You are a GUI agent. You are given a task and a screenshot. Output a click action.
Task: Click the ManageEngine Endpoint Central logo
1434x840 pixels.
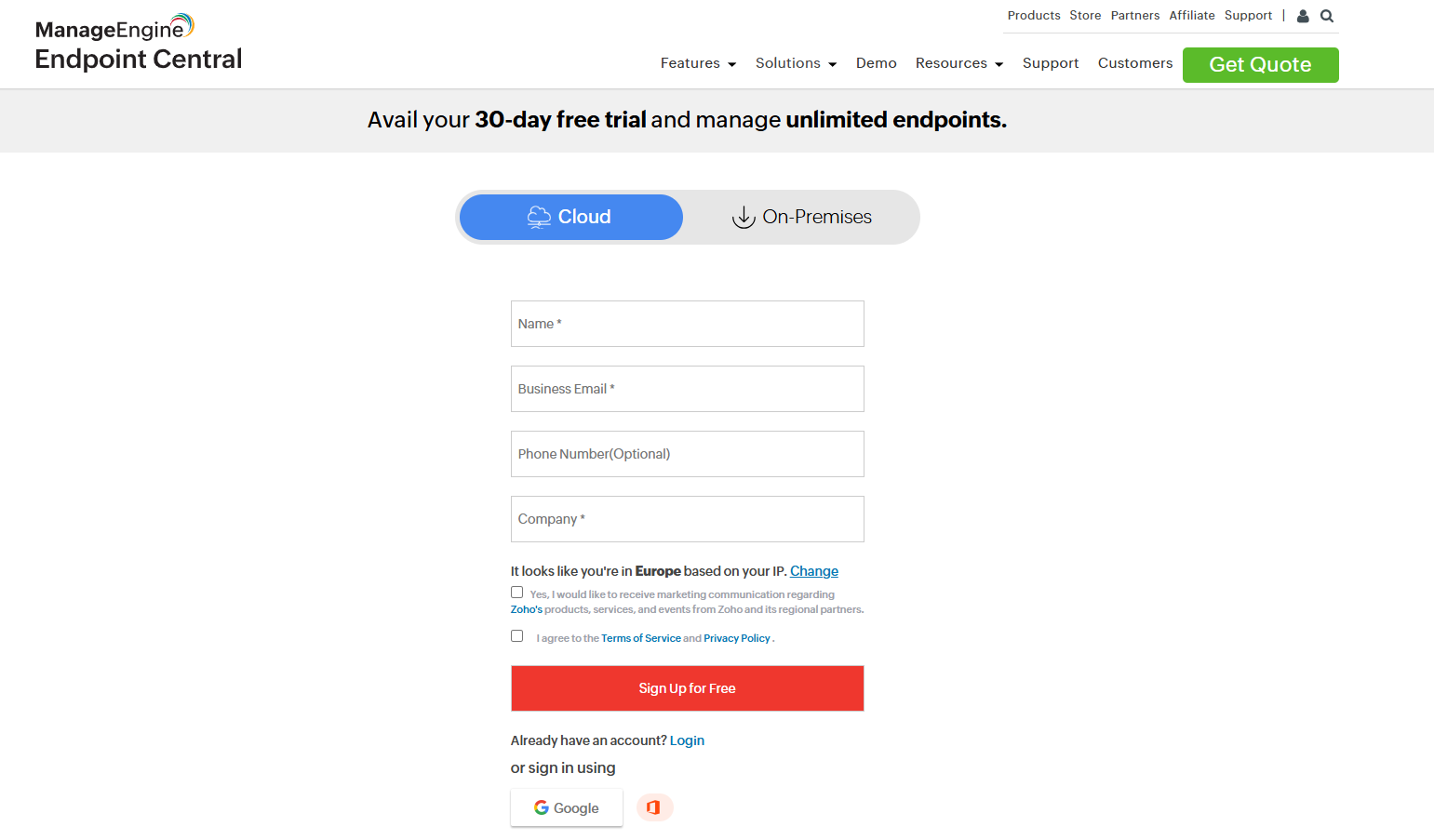coord(138,44)
